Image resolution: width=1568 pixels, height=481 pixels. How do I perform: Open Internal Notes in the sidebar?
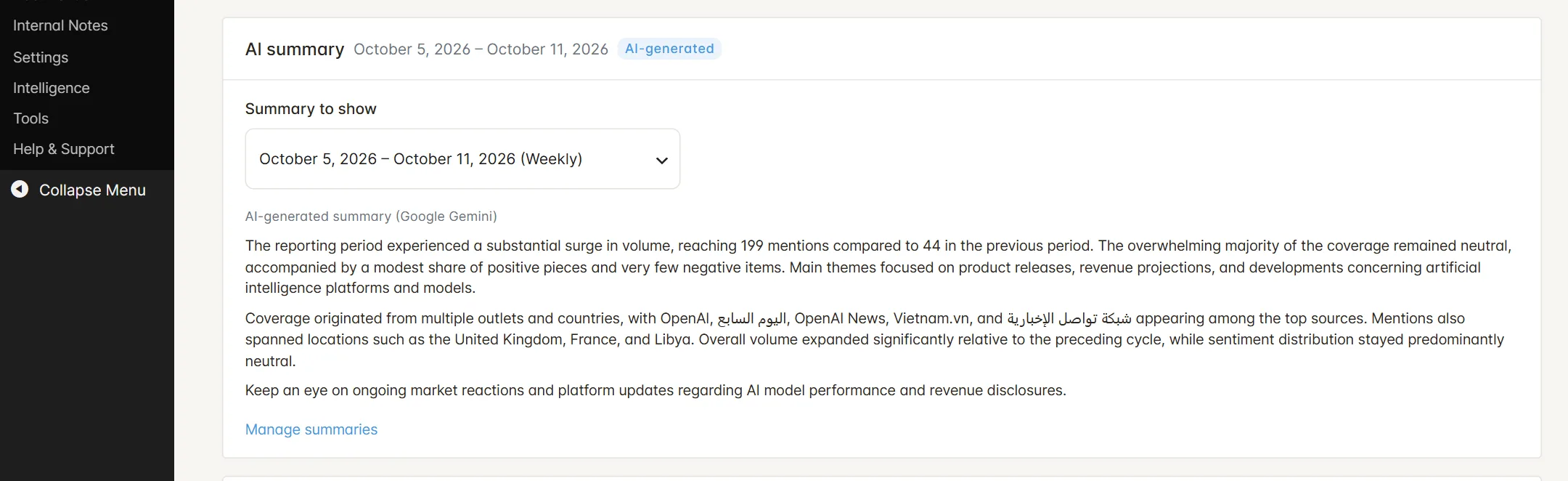(60, 25)
